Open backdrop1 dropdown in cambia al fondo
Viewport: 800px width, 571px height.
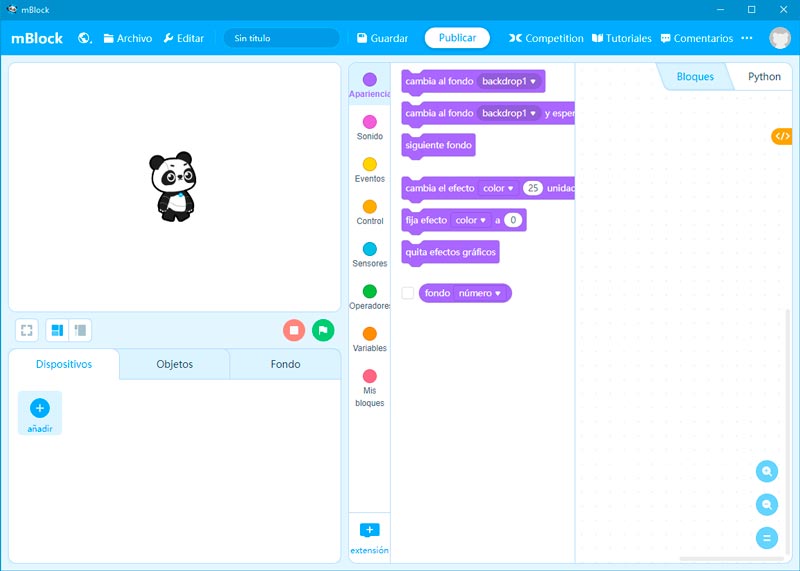point(509,81)
